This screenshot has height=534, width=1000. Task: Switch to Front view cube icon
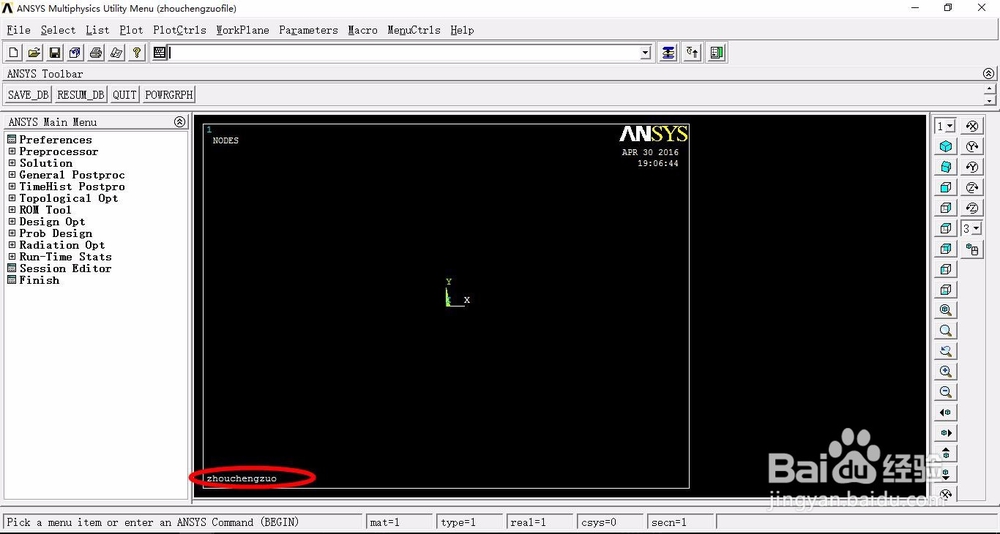(x=946, y=188)
